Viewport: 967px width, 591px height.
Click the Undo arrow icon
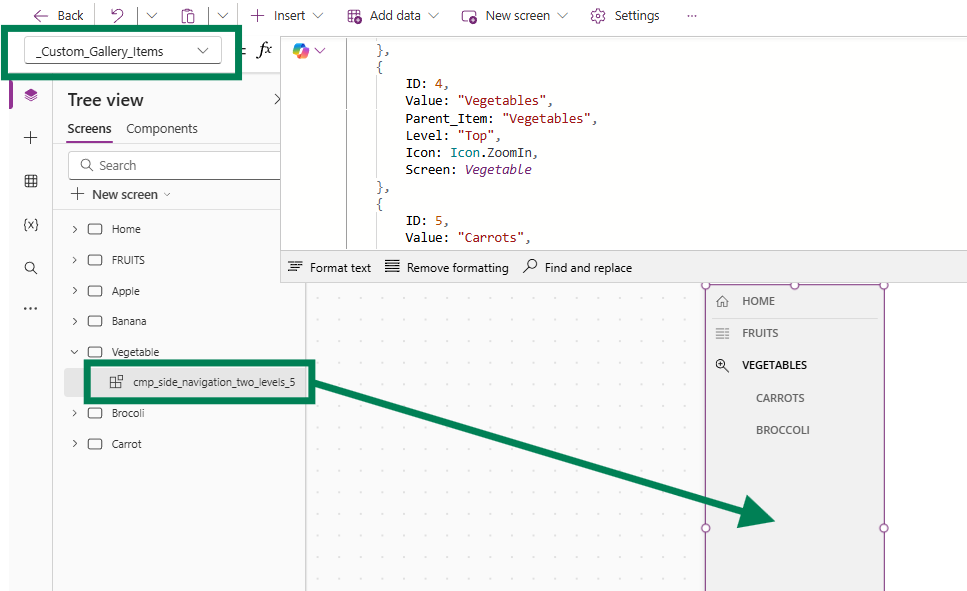click(x=117, y=16)
